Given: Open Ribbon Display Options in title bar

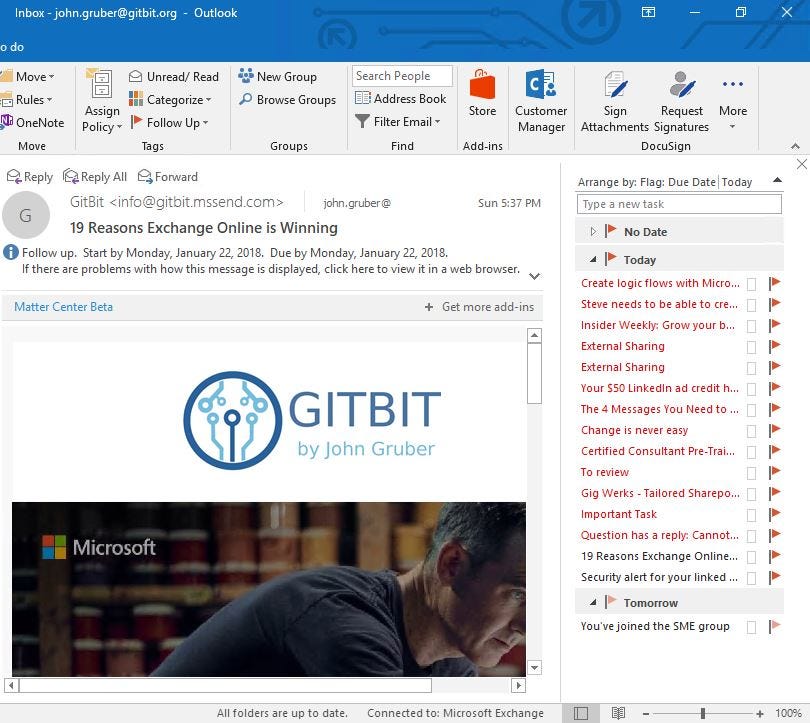Looking at the screenshot, I should click(648, 12).
